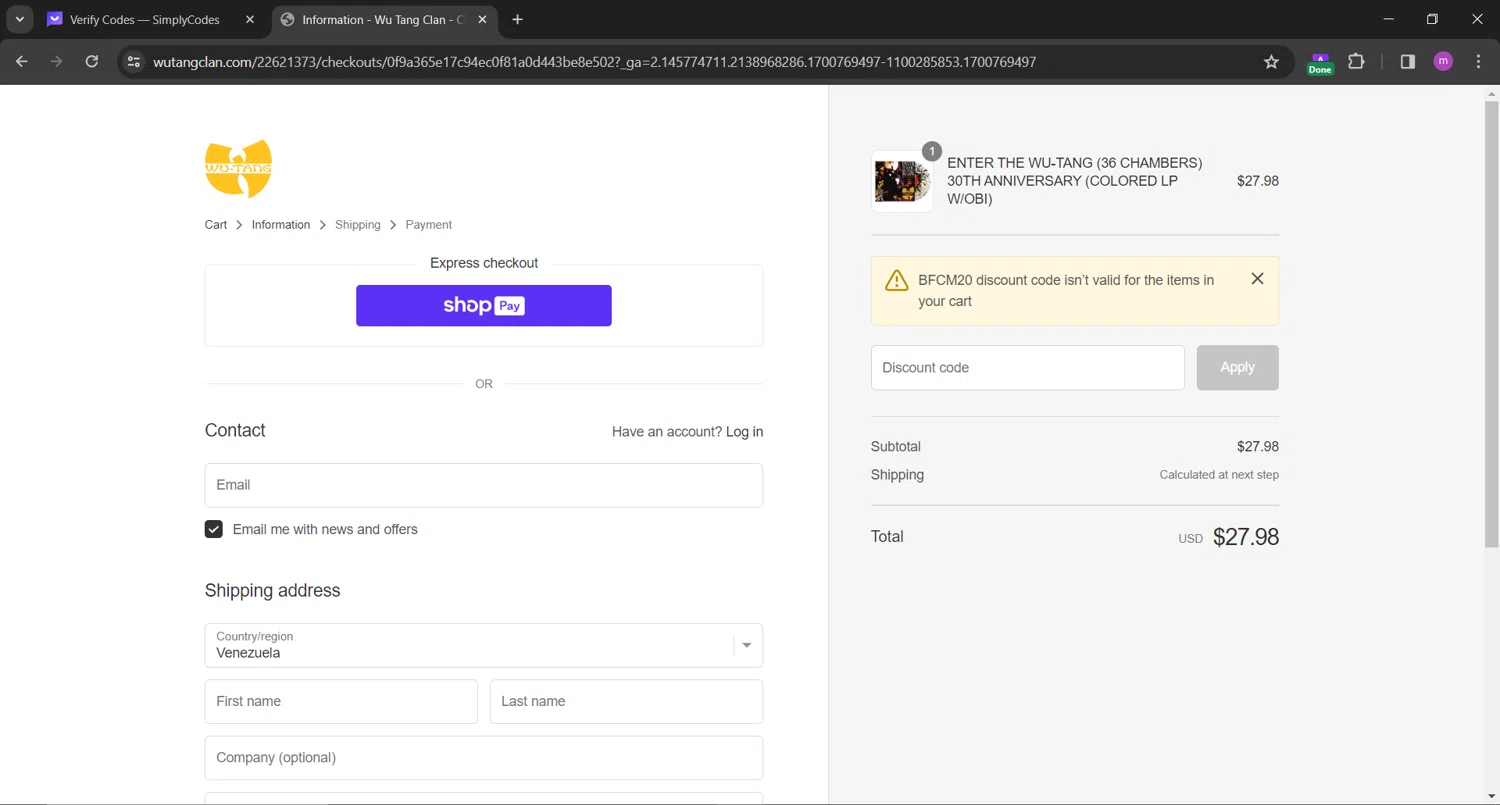Reload the checkout page

(x=92, y=62)
